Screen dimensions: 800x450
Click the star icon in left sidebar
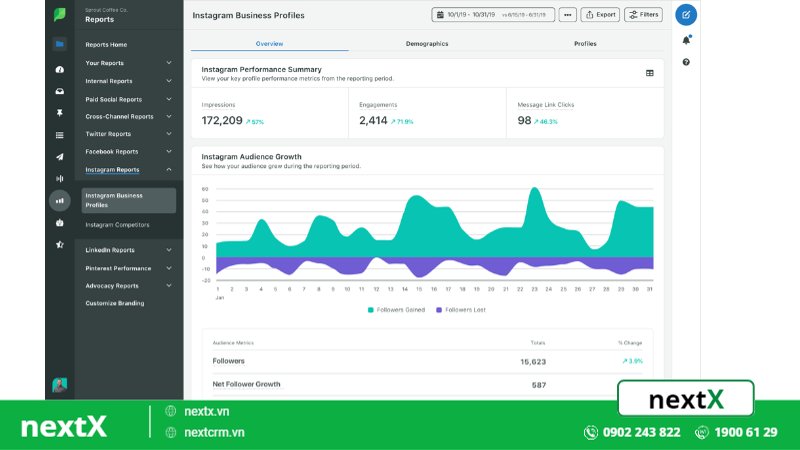tap(60, 244)
